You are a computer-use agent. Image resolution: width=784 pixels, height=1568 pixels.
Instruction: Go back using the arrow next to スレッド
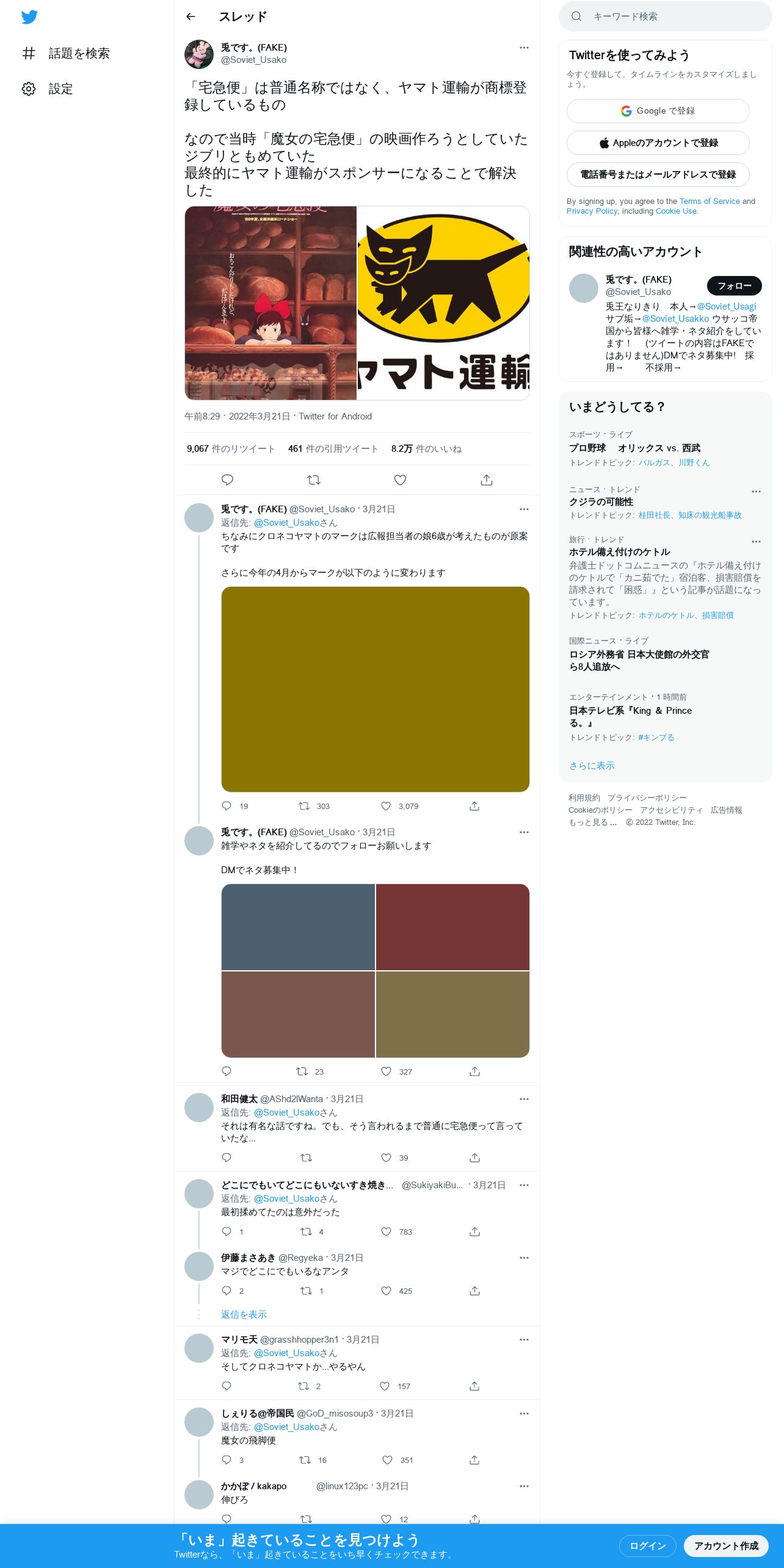[x=191, y=16]
